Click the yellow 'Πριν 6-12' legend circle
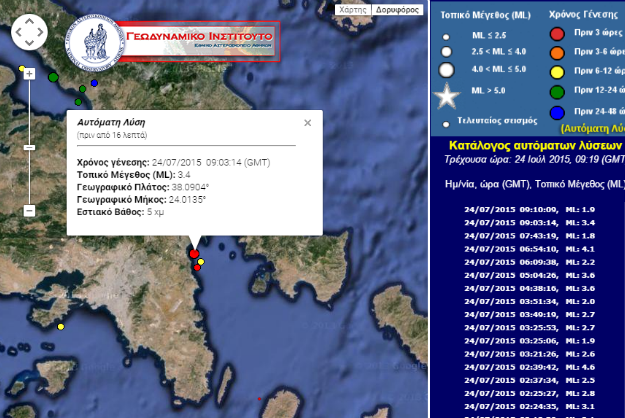This screenshot has width=625, height=418. pos(557,72)
